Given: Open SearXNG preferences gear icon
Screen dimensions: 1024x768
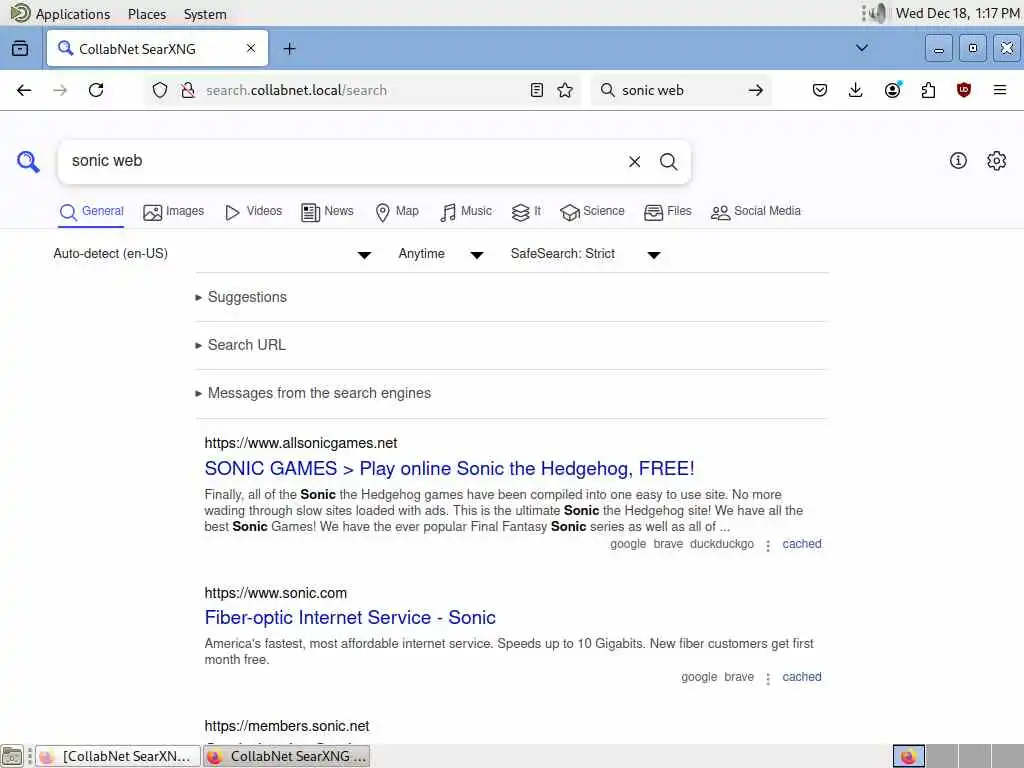Looking at the screenshot, I should [997, 161].
